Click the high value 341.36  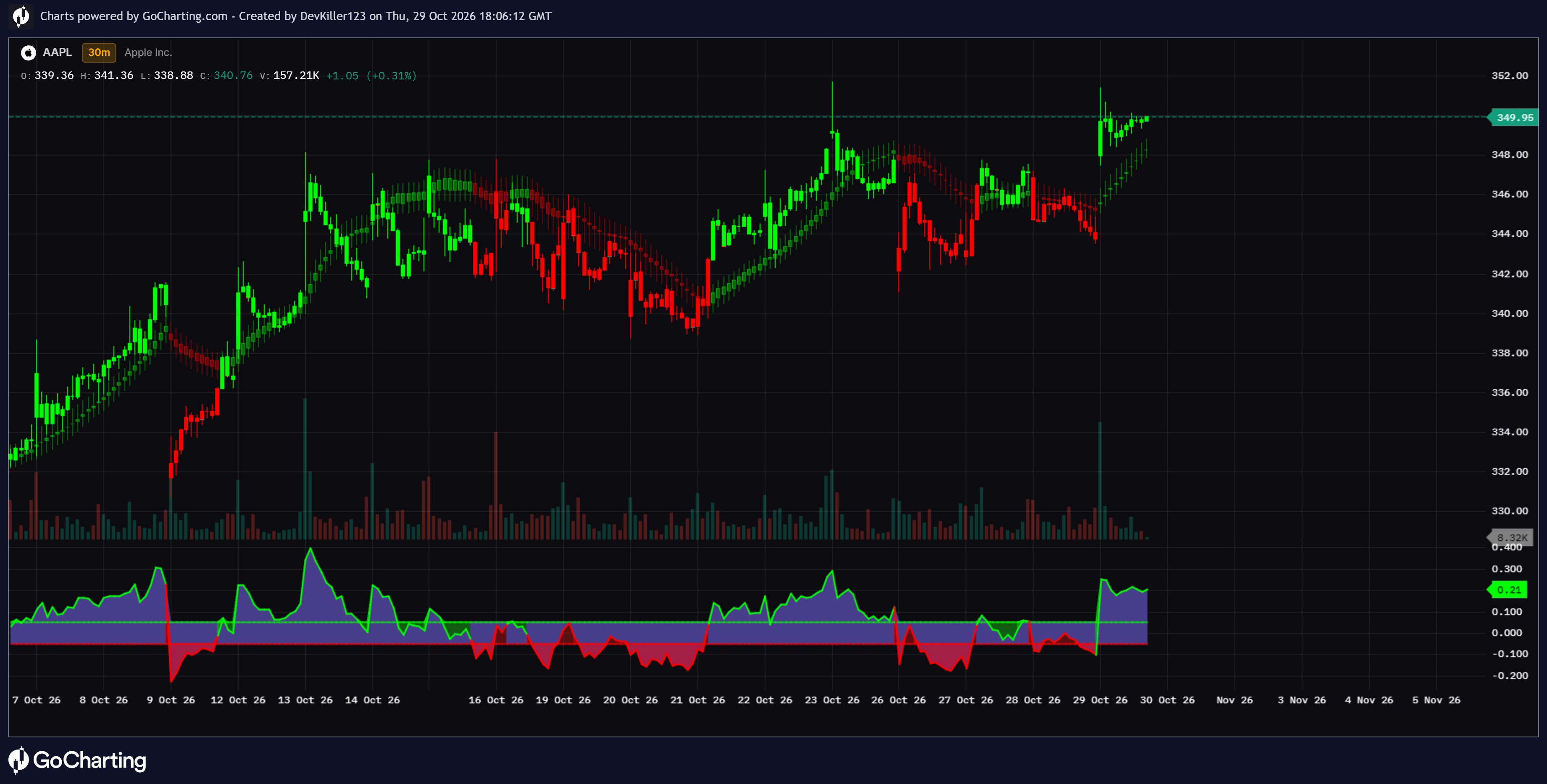tap(113, 76)
